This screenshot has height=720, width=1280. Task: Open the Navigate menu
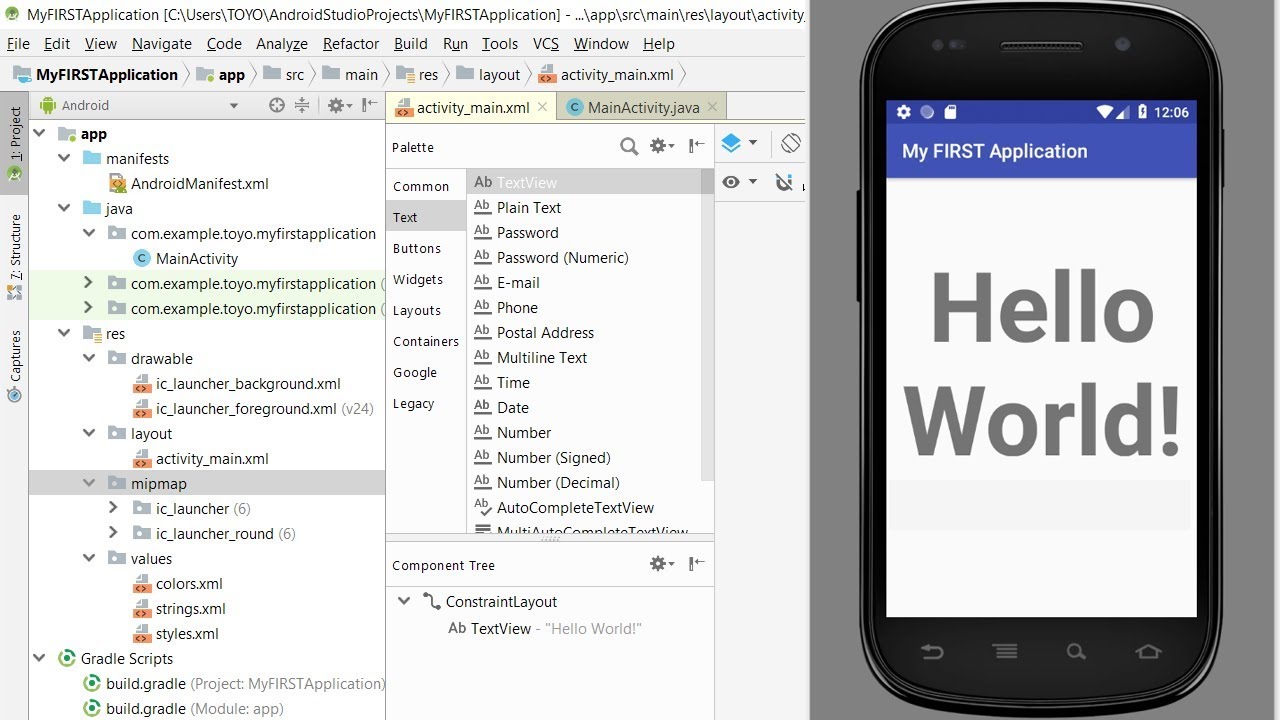pyautogui.click(x=161, y=44)
